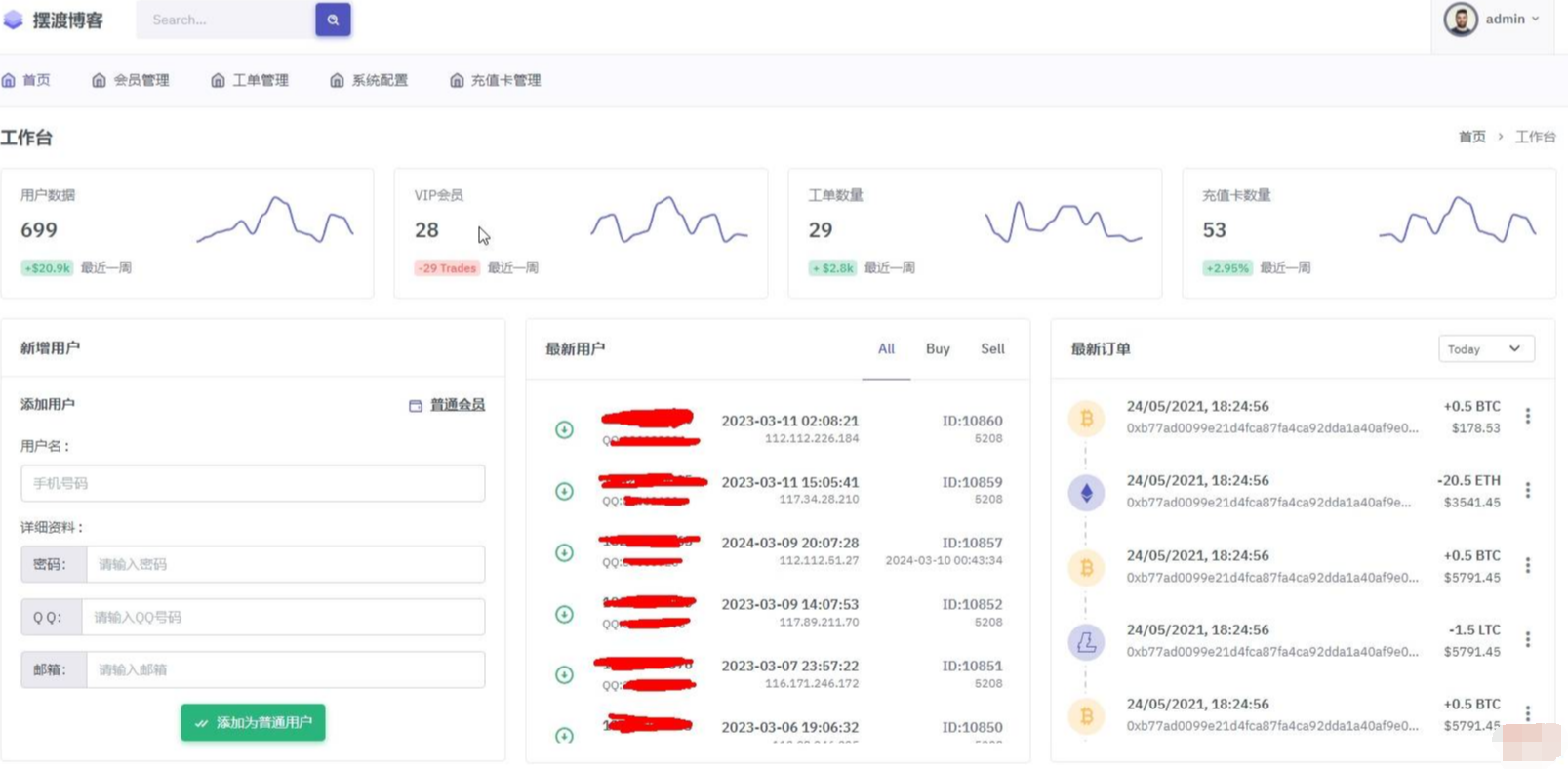
Task: Click the +$2.8k badge in 工单数量
Action: pyautogui.click(x=832, y=267)
